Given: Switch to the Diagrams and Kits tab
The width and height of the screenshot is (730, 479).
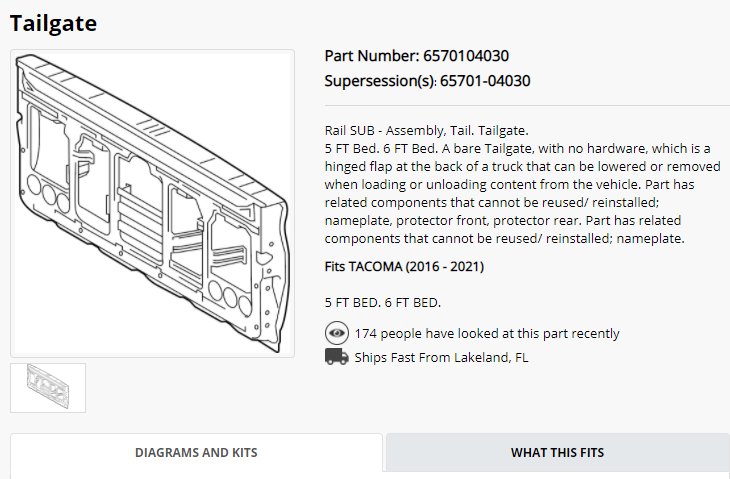Looking at the screenshot, I should pos(196,452).
